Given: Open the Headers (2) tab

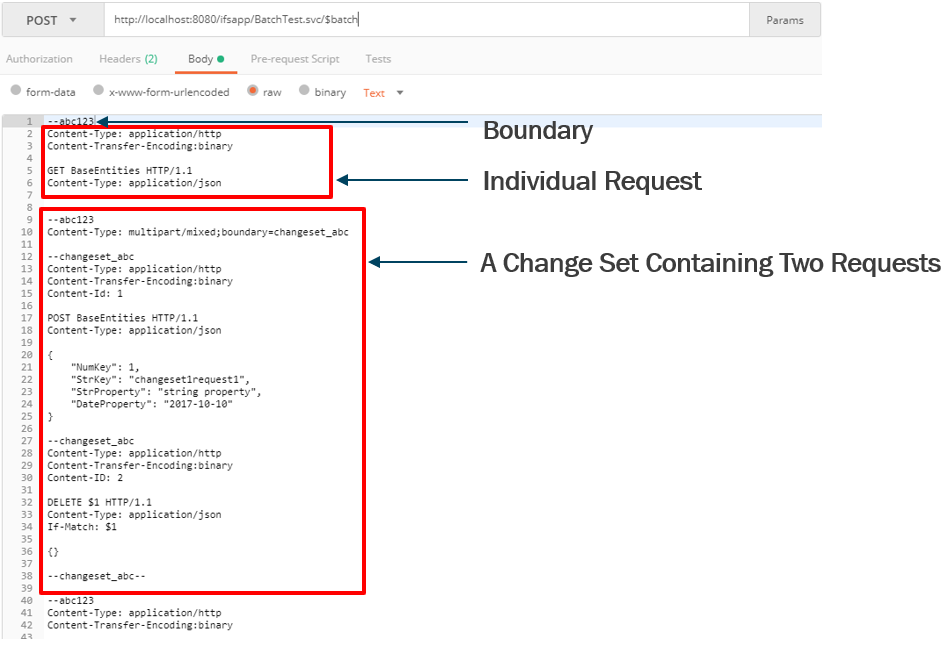Looking at the screenshot, I should [x=127, y=59].
